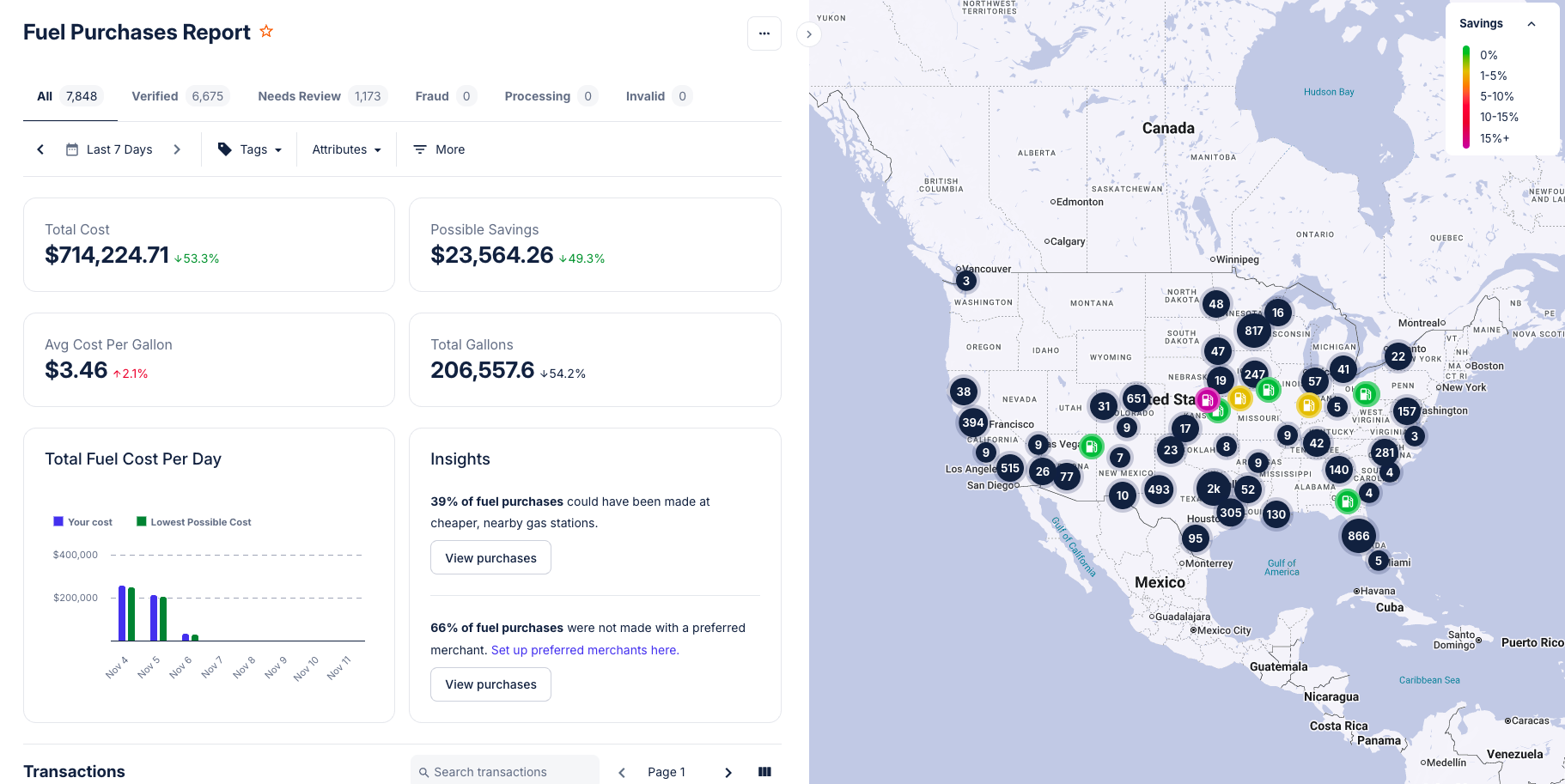Toggle Lowest Possible Cost legend series

[x=194, y=522]
